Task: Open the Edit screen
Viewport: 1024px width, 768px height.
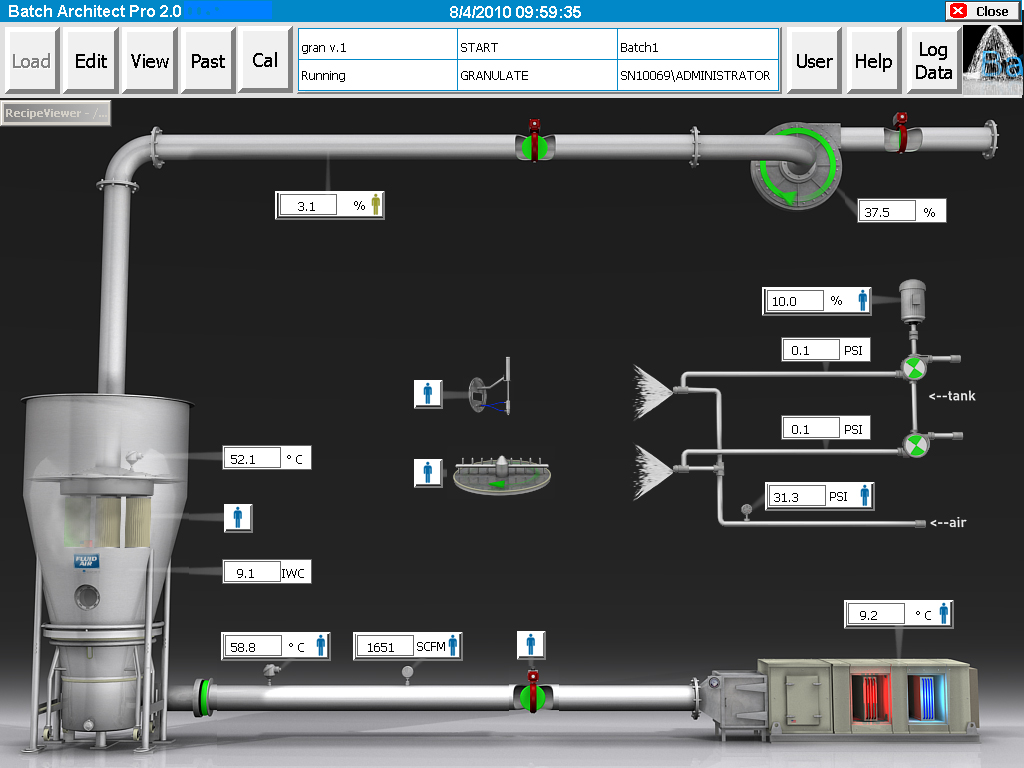Action: point(91,61)
